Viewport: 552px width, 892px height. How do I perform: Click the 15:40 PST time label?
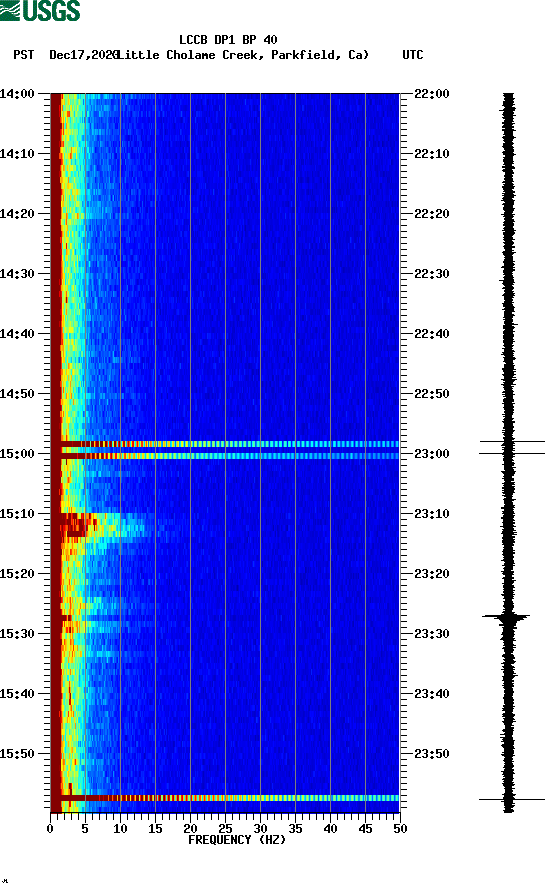pyautogui.click(x=17, y=694)
